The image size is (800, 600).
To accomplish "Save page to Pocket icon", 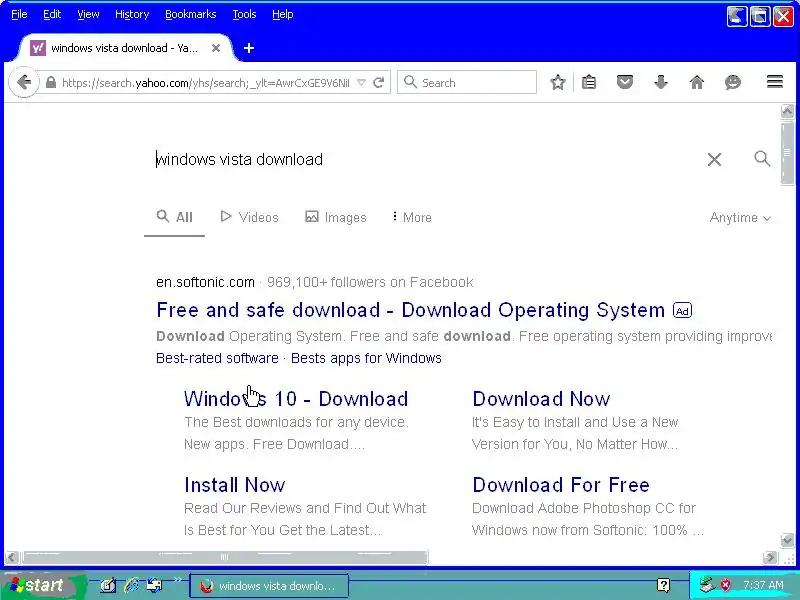I will pyautogui.click(x=625, y=82).
